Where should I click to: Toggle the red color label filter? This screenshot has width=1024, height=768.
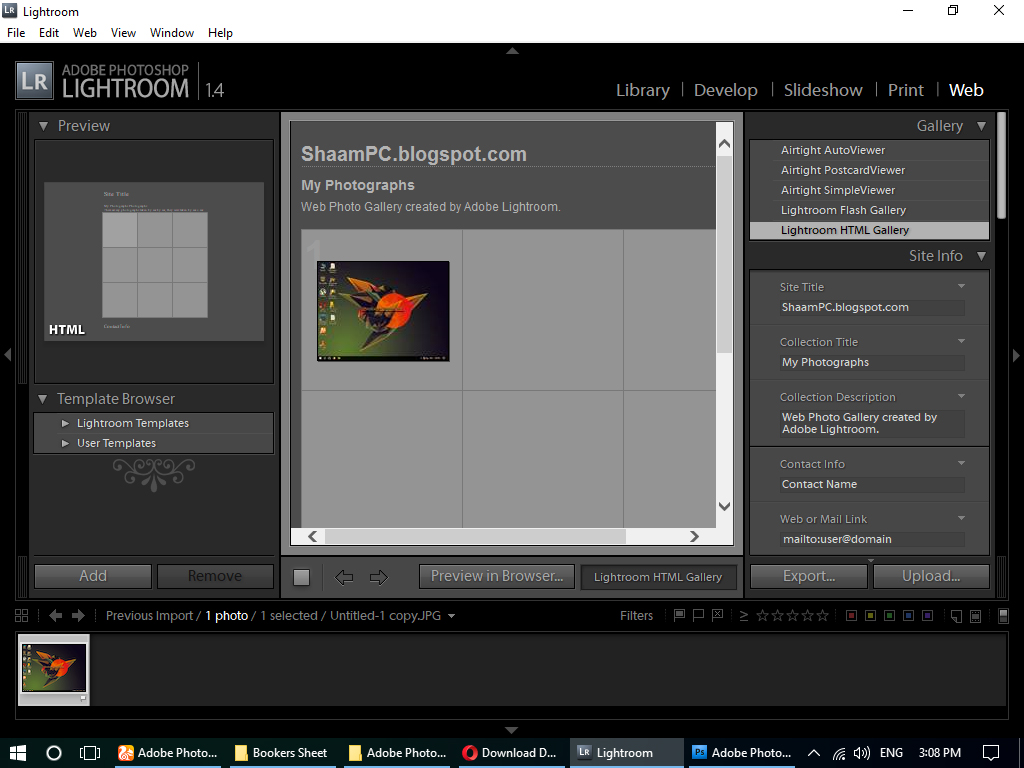click(x=851, y=616)
